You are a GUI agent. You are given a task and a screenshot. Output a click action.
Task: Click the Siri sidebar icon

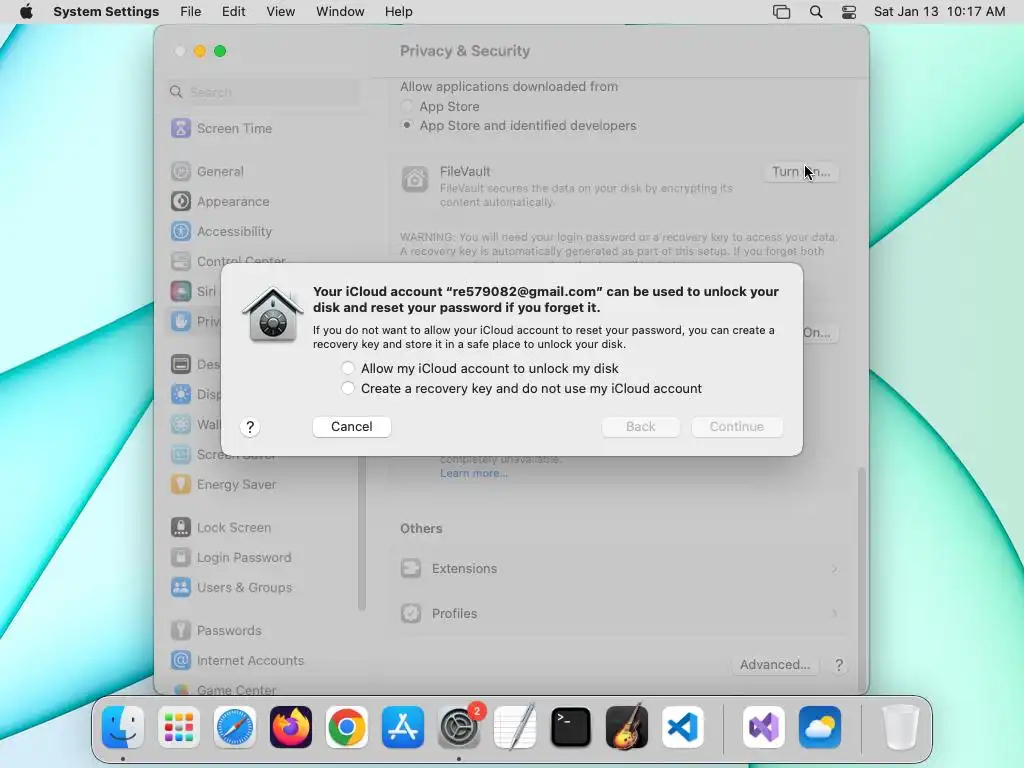pos(181,291)
